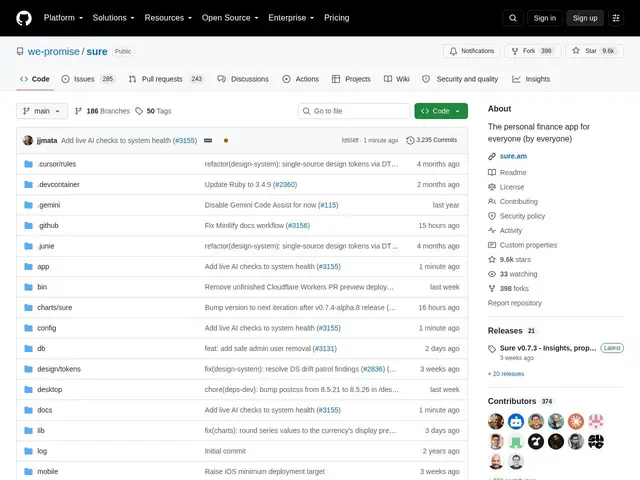This screenshot has width=640, height=480.
Task: Open the Report repository link
Action: pyautogui.click(x=515, y=303)
